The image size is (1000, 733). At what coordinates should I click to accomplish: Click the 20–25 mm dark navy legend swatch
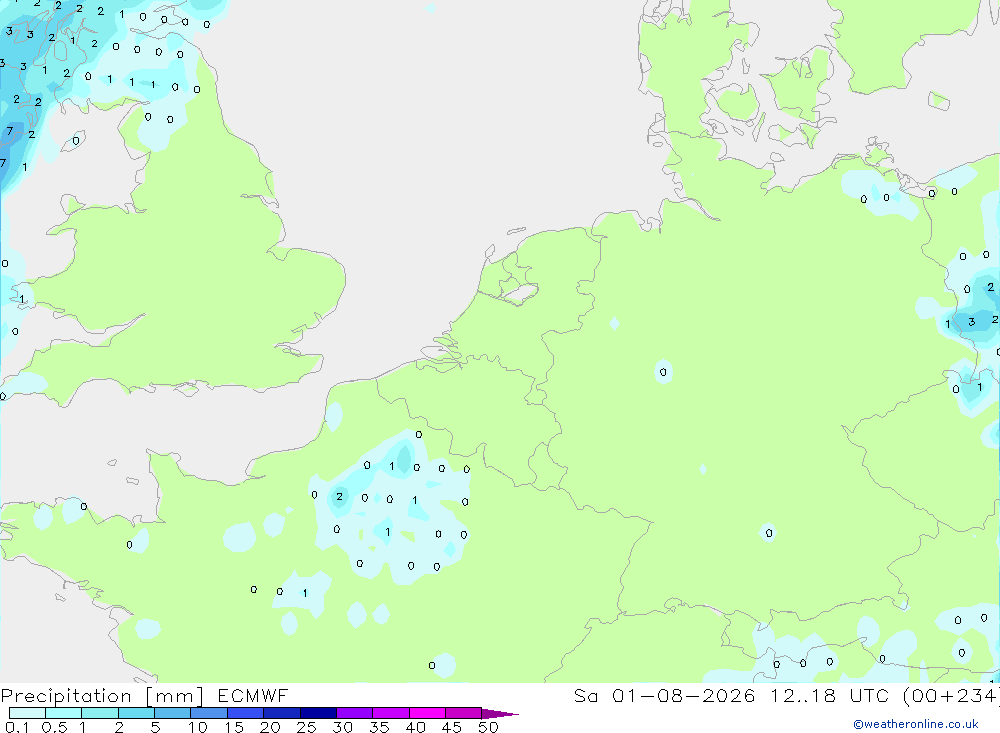(281, 713)
